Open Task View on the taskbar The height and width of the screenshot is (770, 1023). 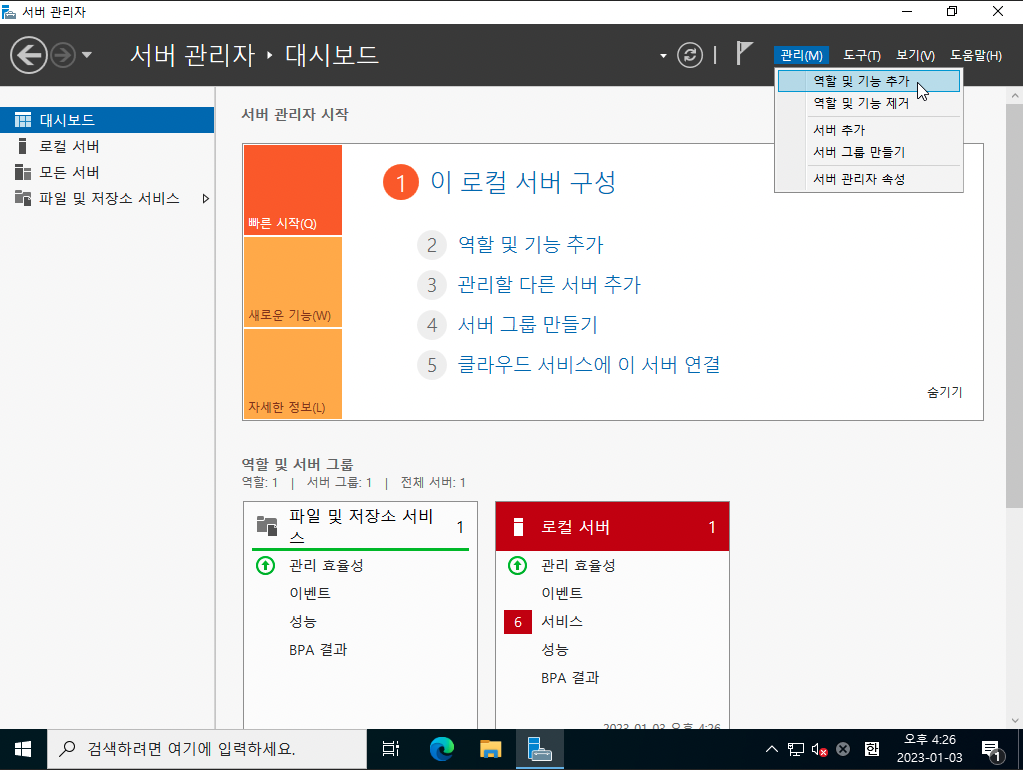391,749
